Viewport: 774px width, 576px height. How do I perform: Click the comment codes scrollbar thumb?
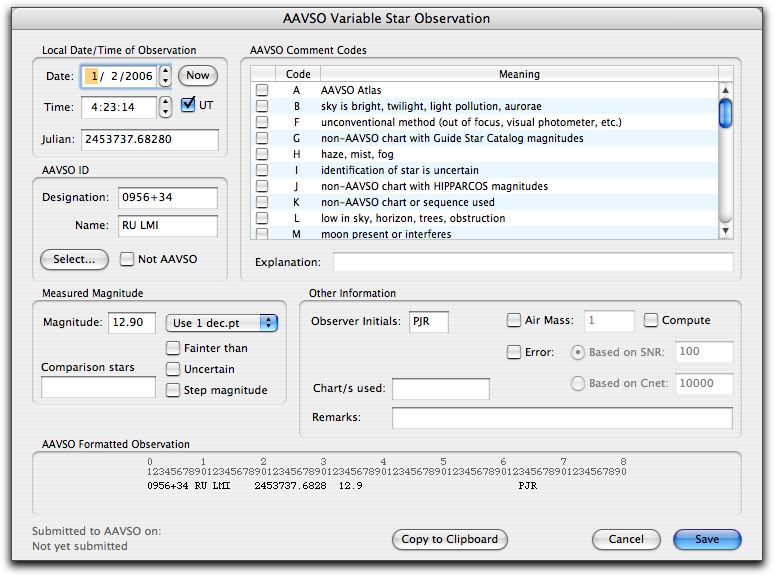[x=725, y=113]
